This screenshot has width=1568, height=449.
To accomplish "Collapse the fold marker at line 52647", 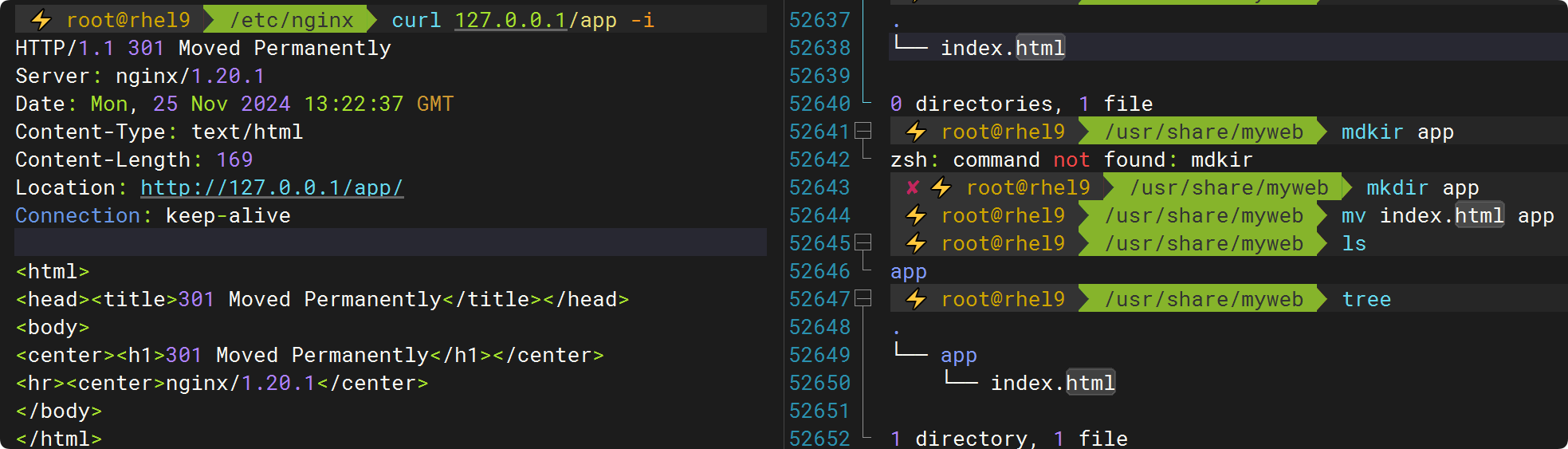I will click(x=863, y=298).
